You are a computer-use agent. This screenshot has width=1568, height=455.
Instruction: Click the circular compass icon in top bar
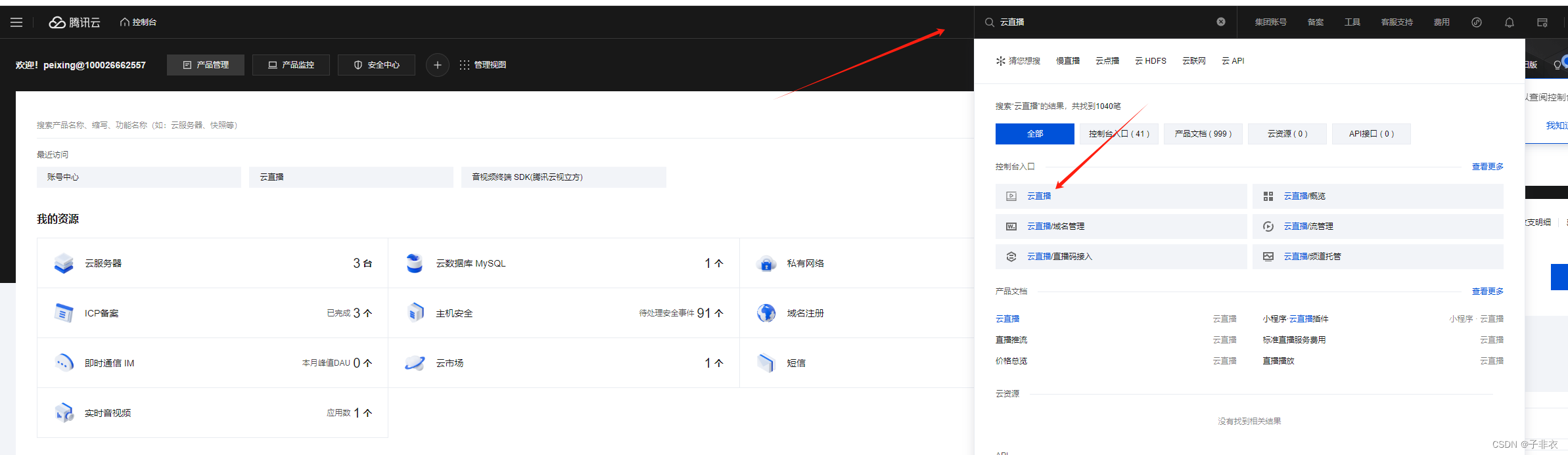tap(1477, 22)
